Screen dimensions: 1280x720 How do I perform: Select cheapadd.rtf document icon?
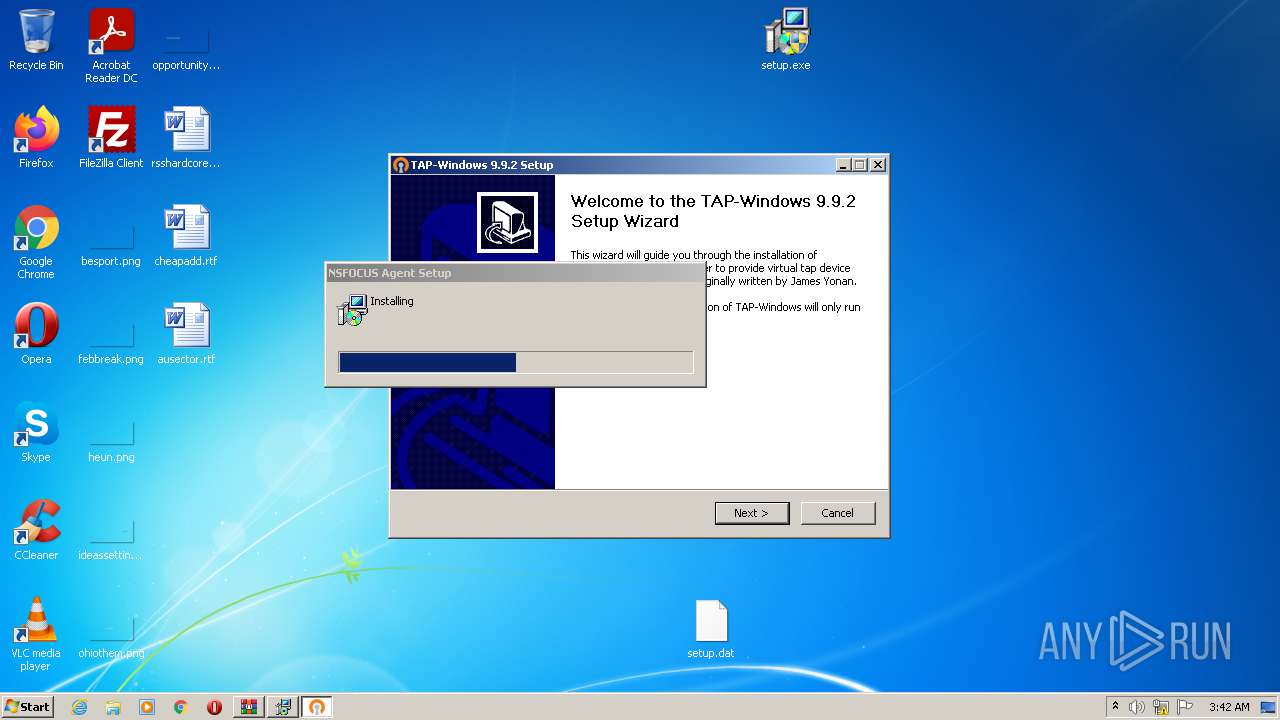(186, 236)
